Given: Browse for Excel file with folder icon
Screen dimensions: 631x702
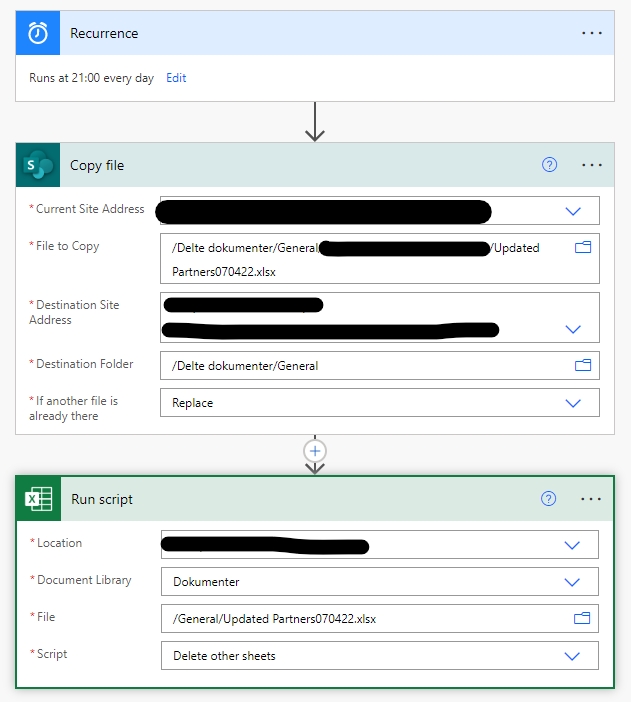Looking at the screenshot, I should tap(582, 618).
